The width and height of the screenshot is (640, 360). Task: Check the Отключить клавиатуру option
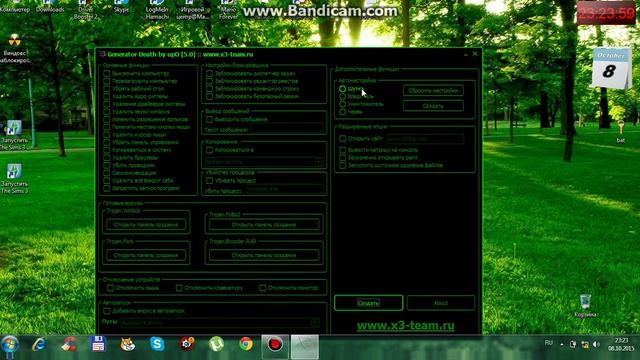(x=179, y=288)
